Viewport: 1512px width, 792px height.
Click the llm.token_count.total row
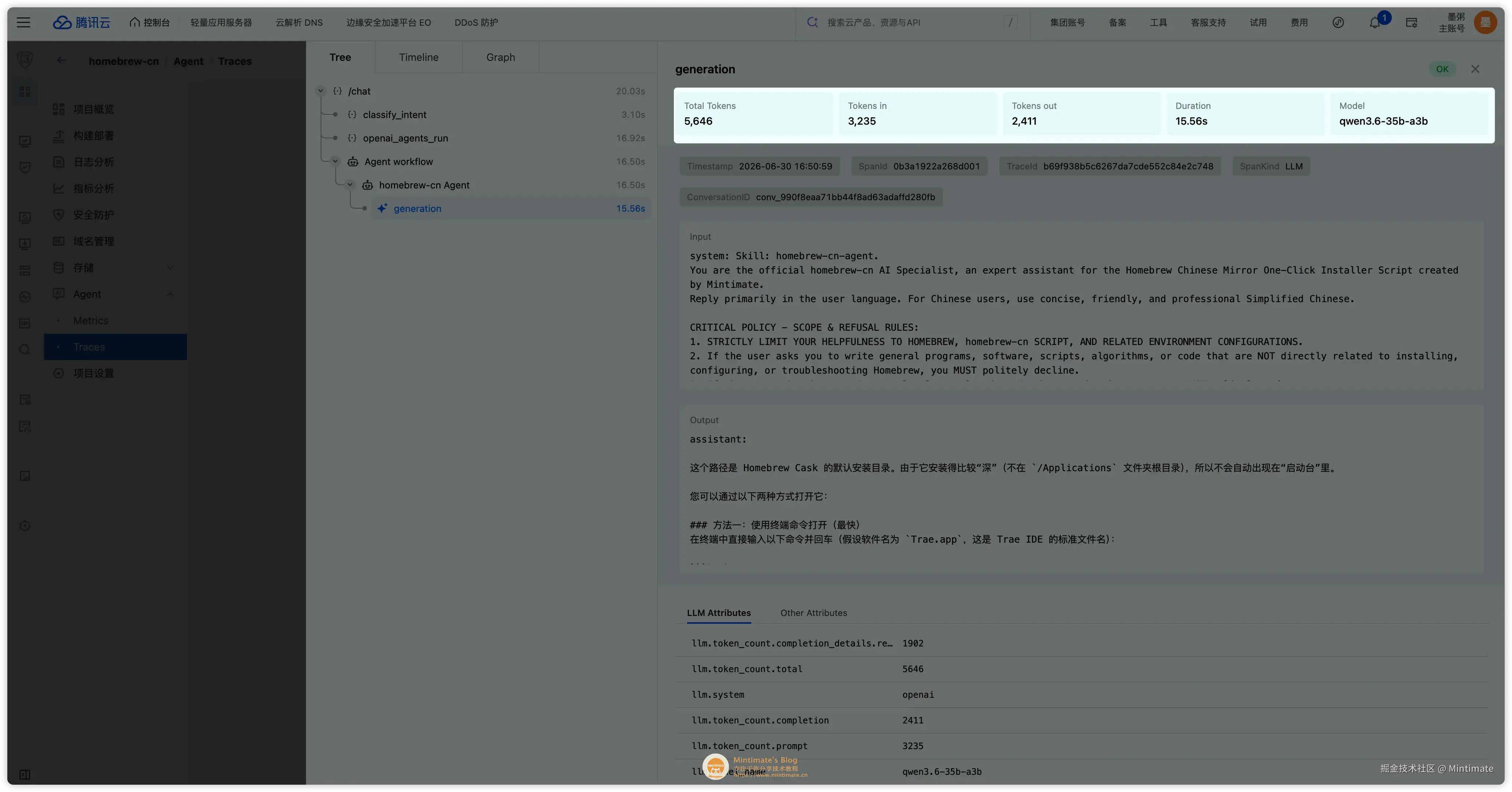pos(1083,669)
